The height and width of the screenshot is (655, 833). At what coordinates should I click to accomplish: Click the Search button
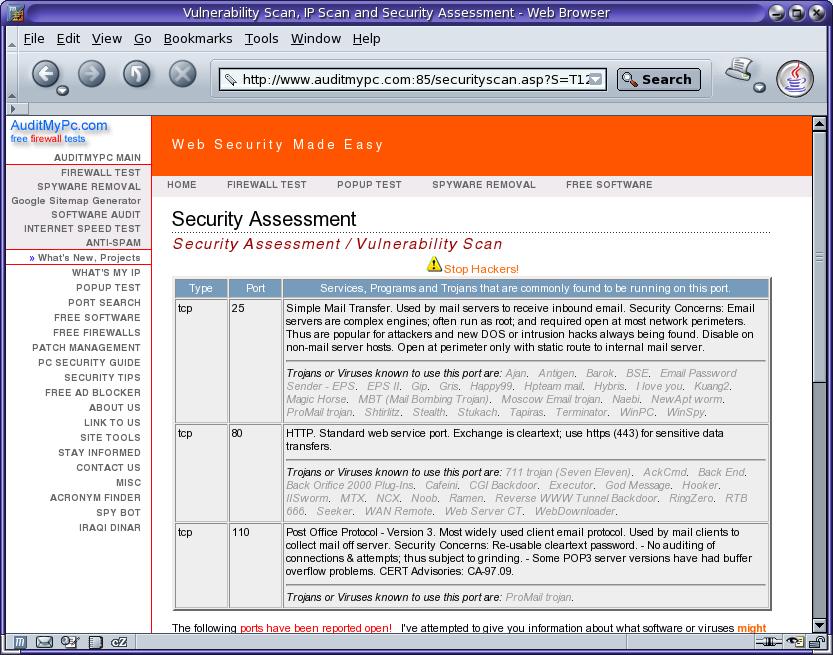(x=659, y=80)
